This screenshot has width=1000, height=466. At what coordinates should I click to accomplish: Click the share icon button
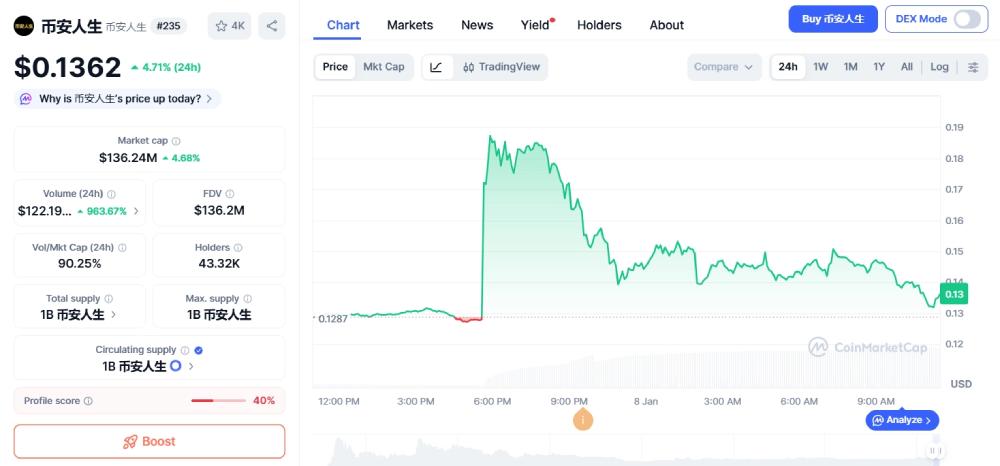click(271, 26)
